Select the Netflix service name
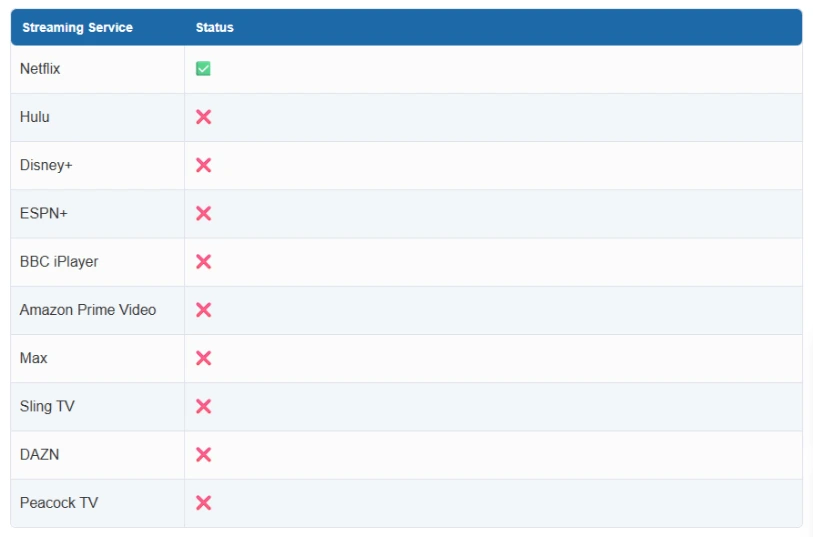 point(40,69)
